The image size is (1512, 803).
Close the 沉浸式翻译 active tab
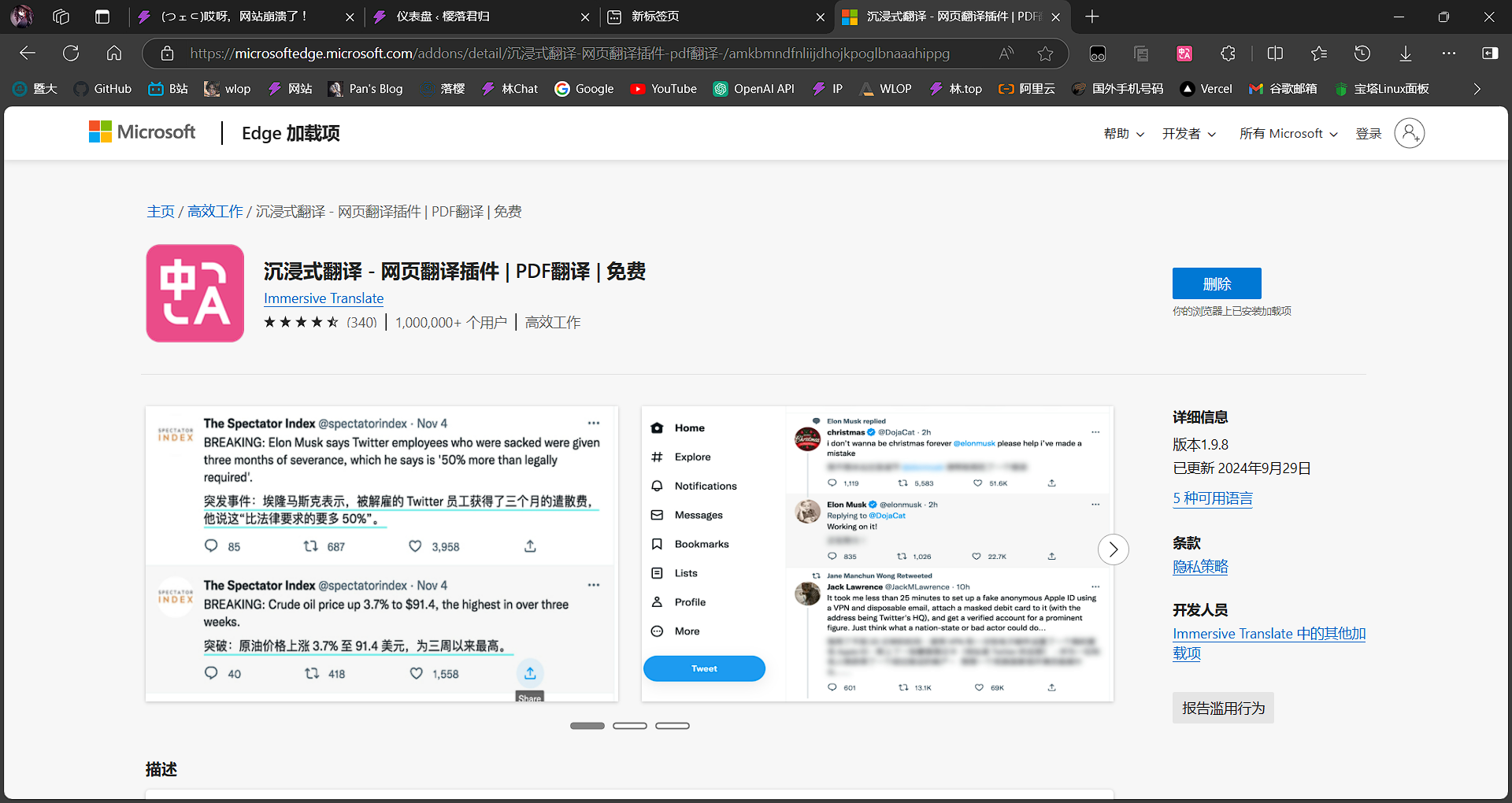[1055, 17]
